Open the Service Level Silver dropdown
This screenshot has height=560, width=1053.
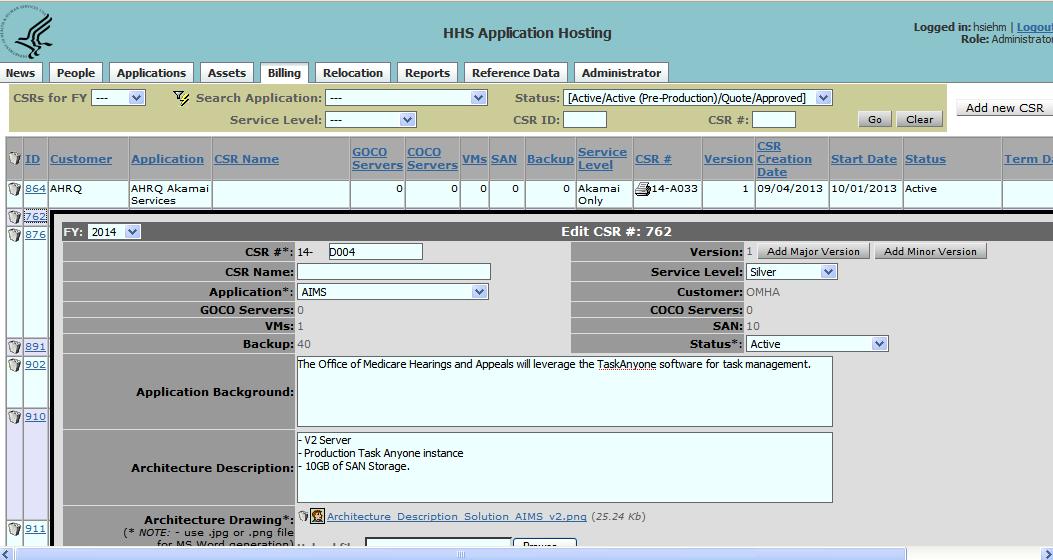[x=791, y=272]
